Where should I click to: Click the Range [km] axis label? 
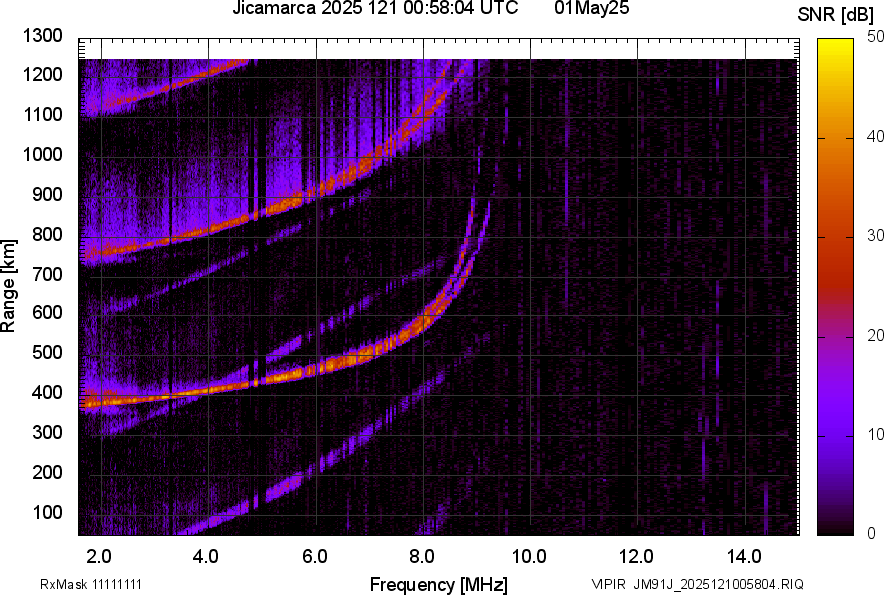coord(8,286)
